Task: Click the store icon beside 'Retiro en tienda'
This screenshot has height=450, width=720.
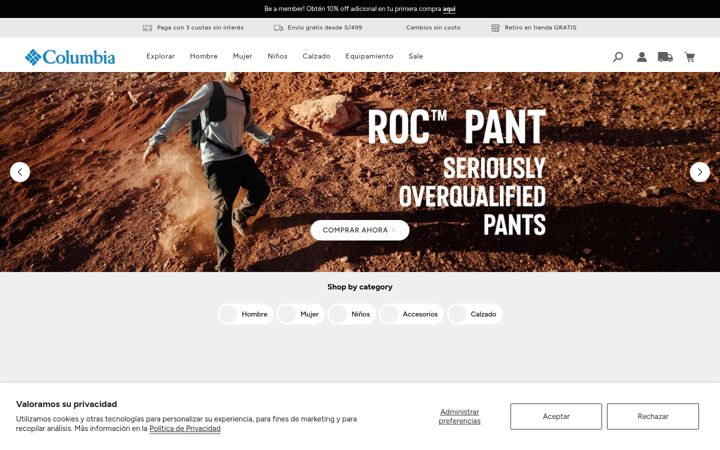Action: [x=495, y=28]
